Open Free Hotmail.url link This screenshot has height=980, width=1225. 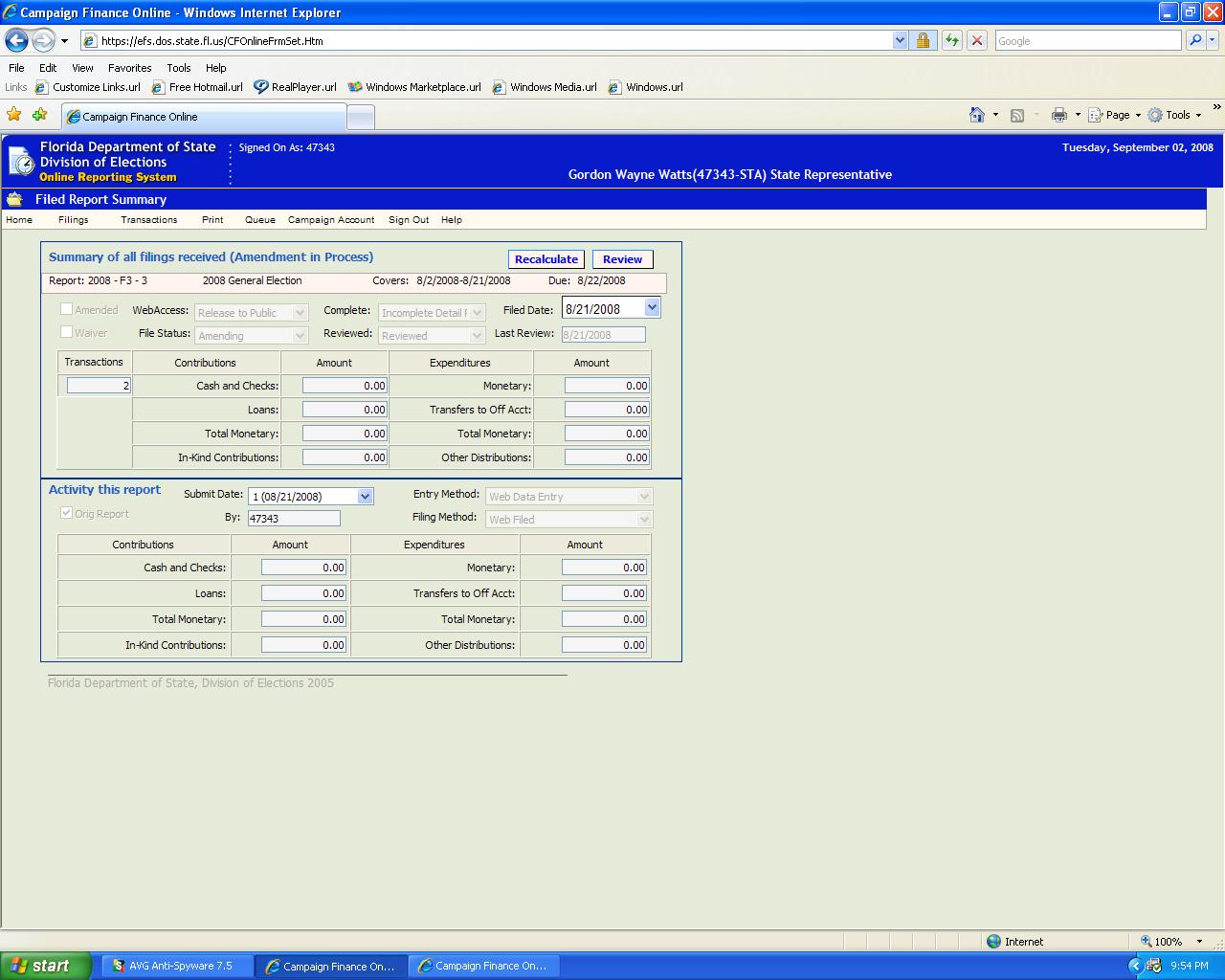pyautogui.click(x=196, y=87)
